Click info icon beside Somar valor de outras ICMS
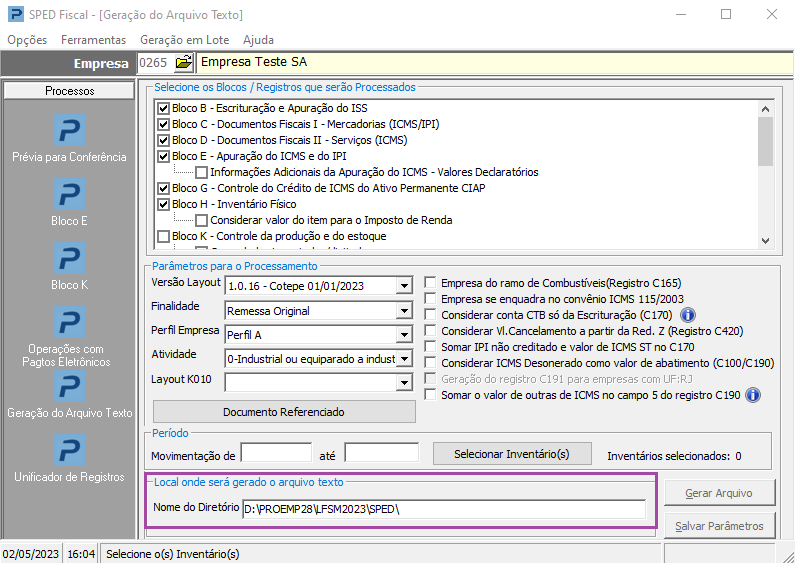The width and height of the screenshot is (795, 563). (x=753, y=395)
